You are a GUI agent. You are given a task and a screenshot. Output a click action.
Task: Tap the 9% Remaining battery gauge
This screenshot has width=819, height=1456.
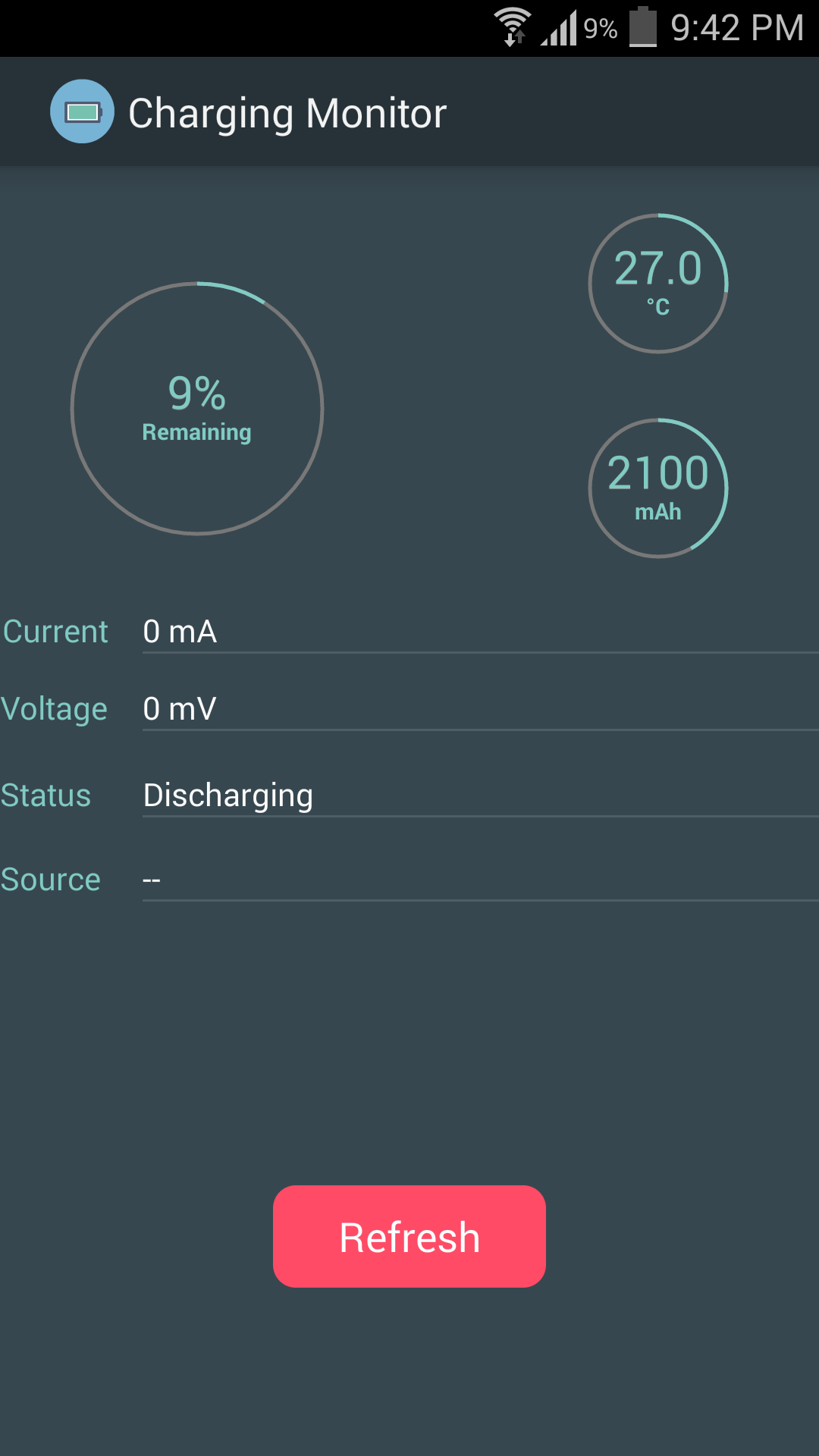coord(197,409)
